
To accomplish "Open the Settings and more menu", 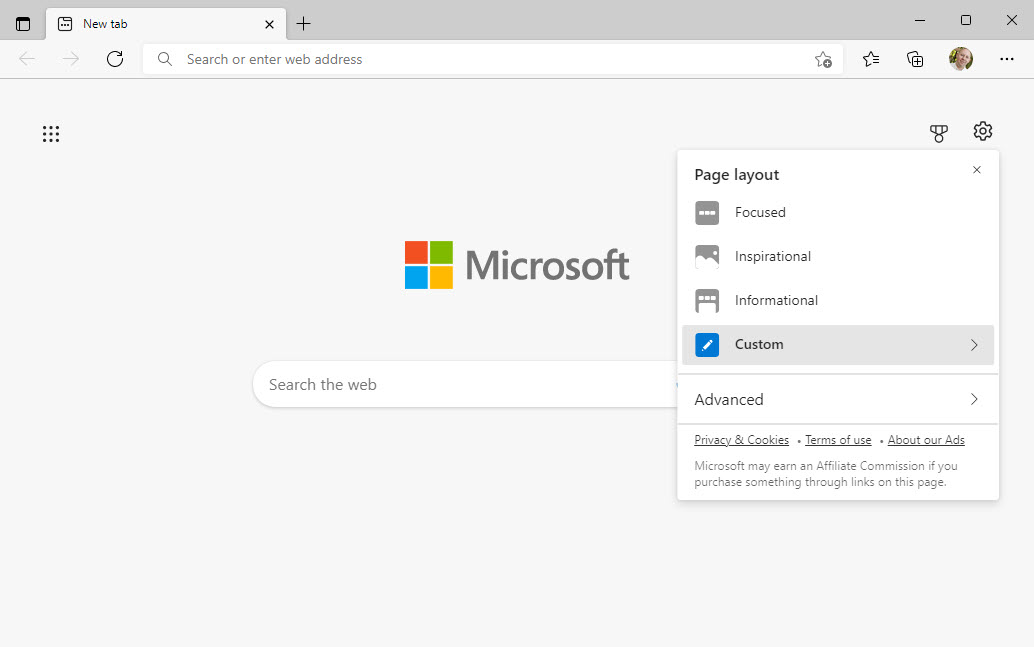I will 1007,59.
